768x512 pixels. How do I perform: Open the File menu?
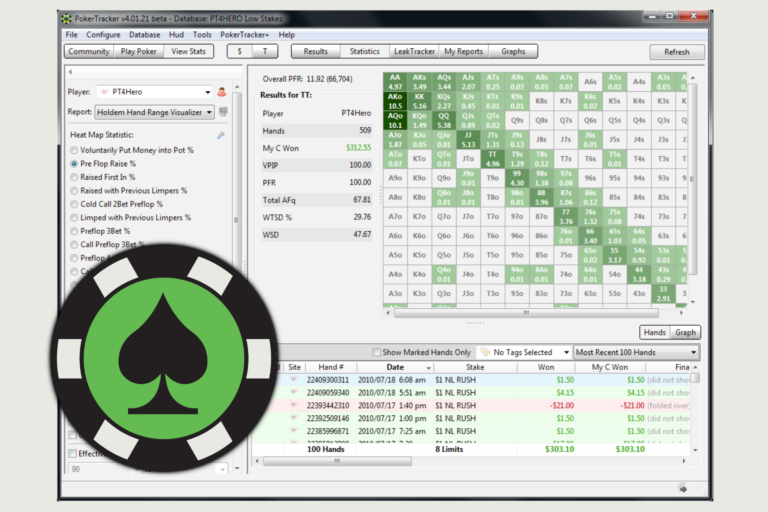[x=72, y=35]
